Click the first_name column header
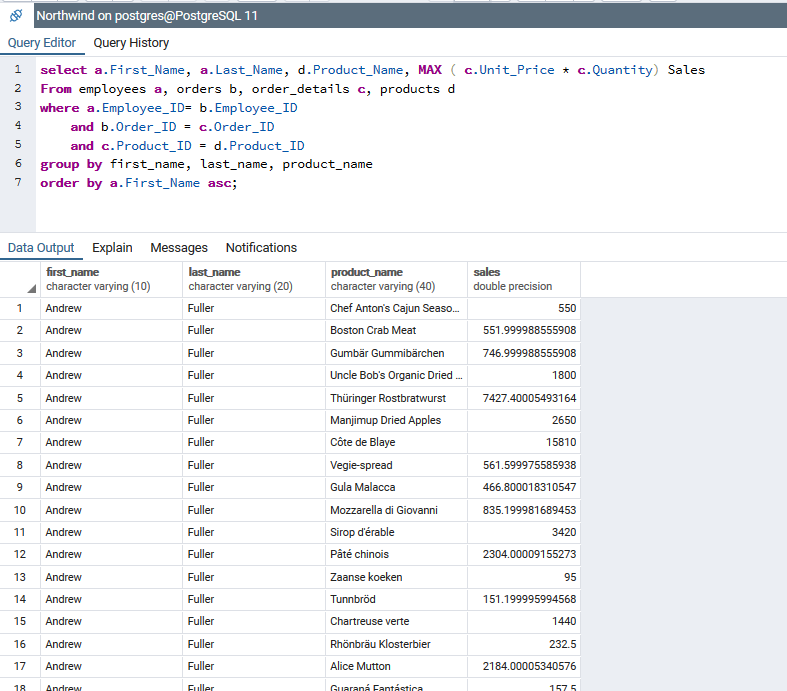The image size is (787, 691). tap(111, 279)
